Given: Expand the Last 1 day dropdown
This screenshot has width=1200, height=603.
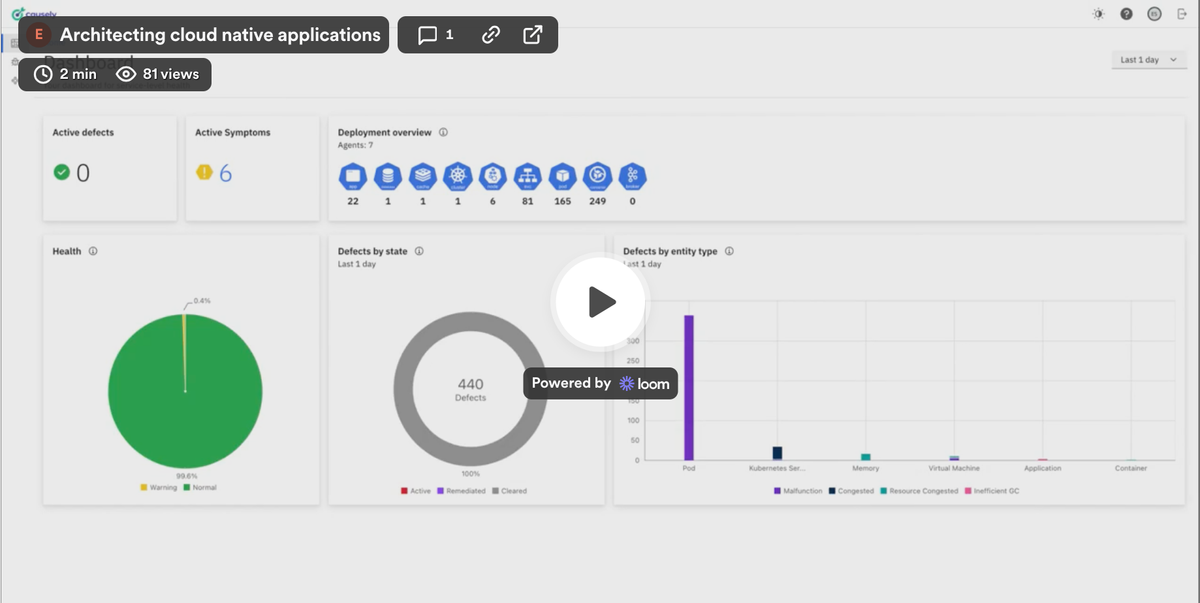Looking at the screenshot, I should tap(1146, 60).
